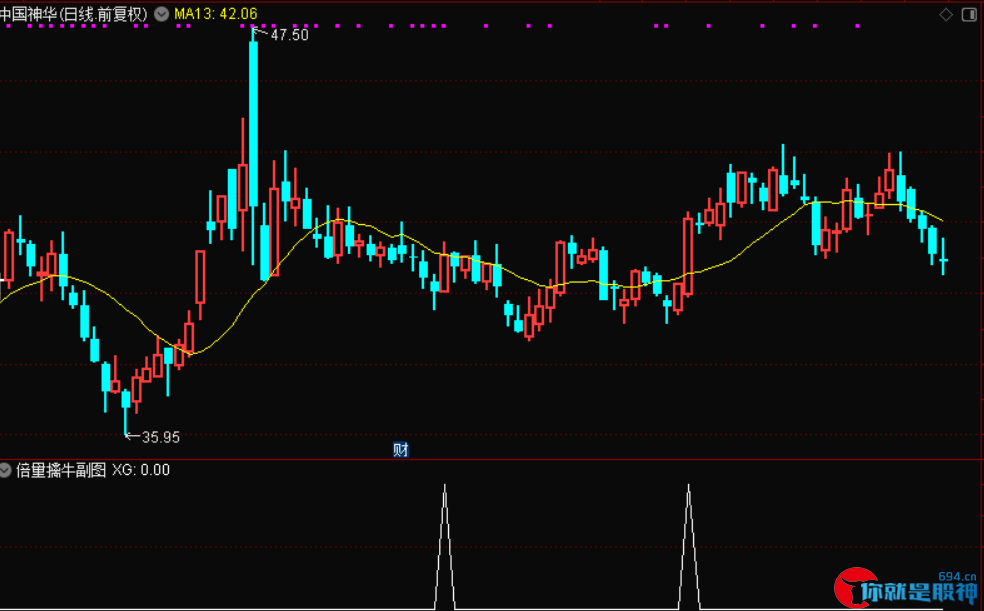Select the 中国神华(日线.前复权) title text
The image size is (984, 611).
click(73, 14)
